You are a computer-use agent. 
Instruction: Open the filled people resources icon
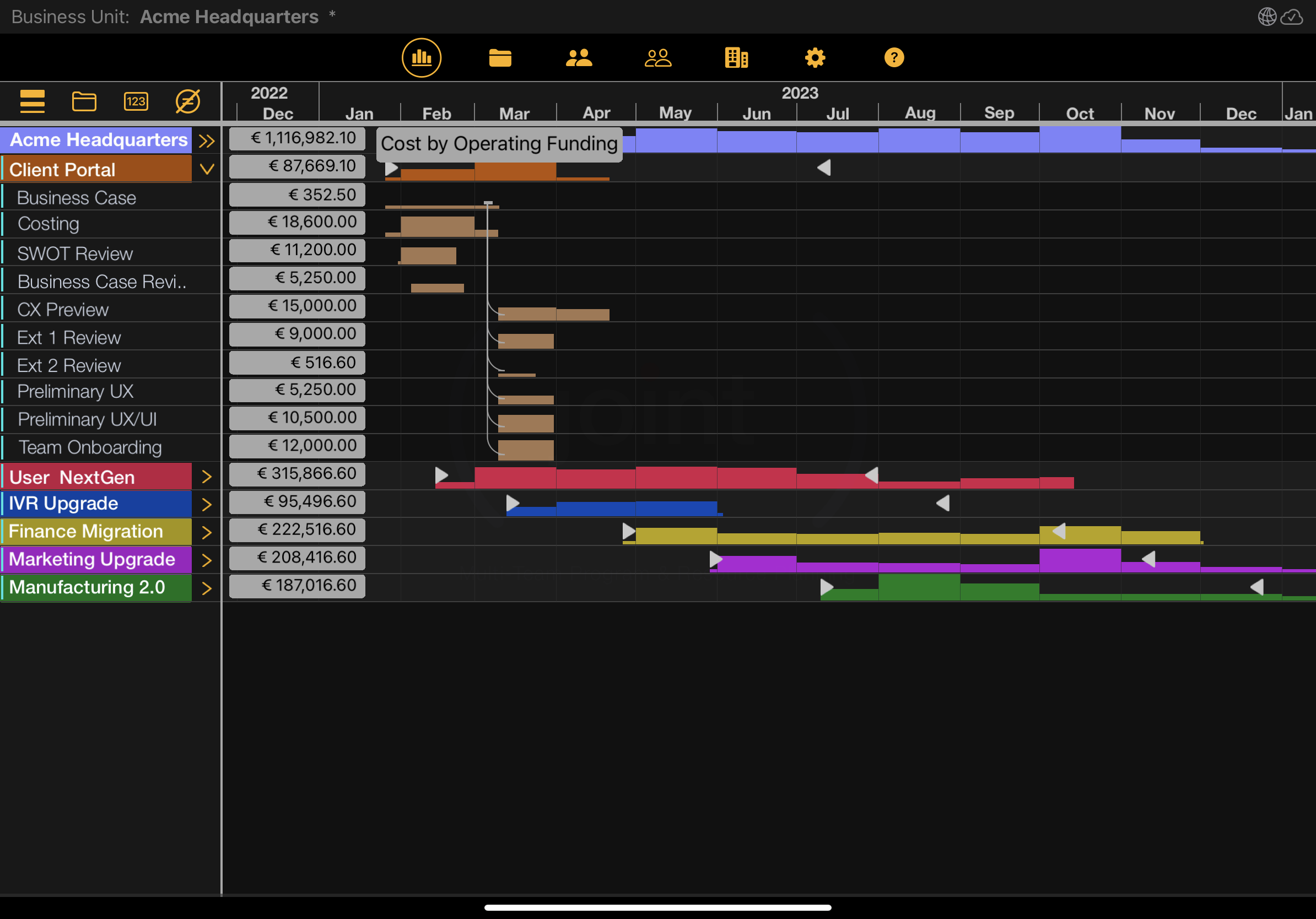tap(579, 57)
